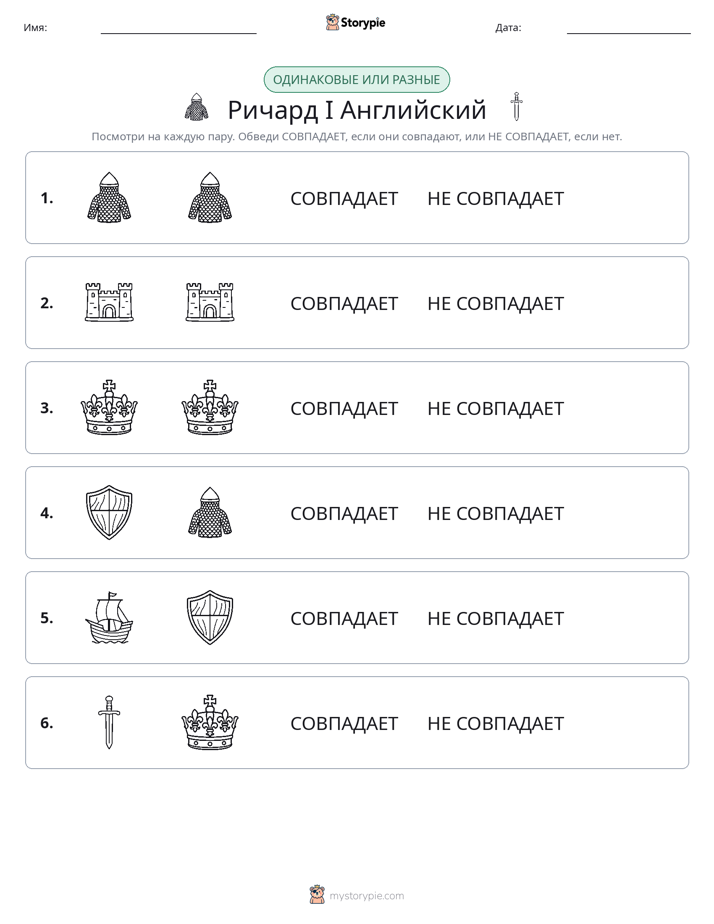714x924 pixels.
Task: Select НЕ СОВПАДАЕТ for row 5
Action: [495, 618]
